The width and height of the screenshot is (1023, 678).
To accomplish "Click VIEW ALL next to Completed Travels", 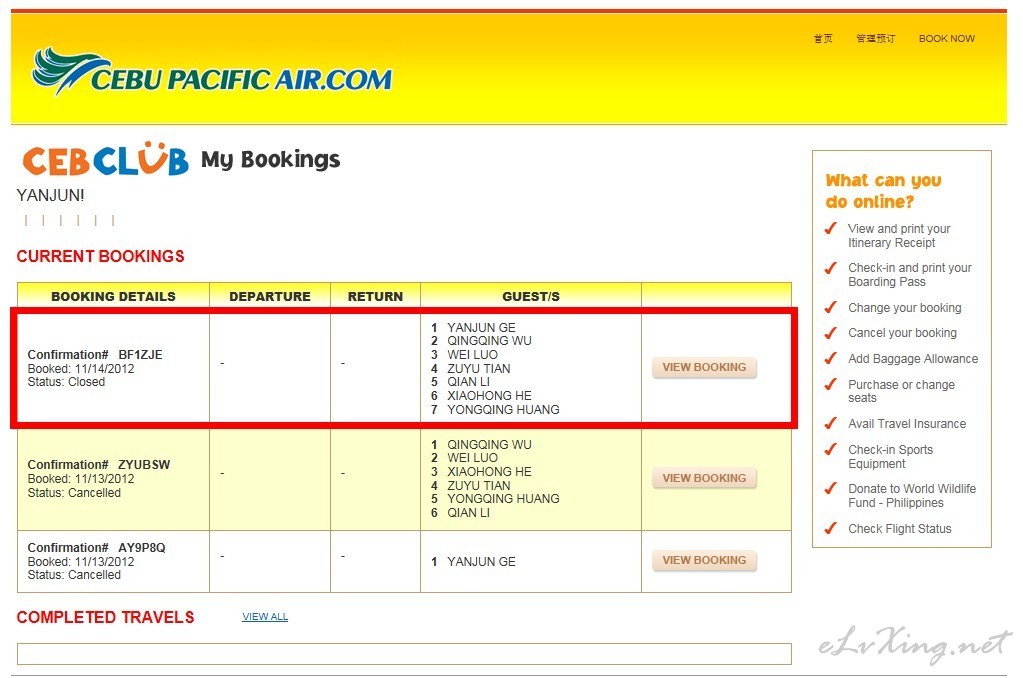I will point(265,617).
